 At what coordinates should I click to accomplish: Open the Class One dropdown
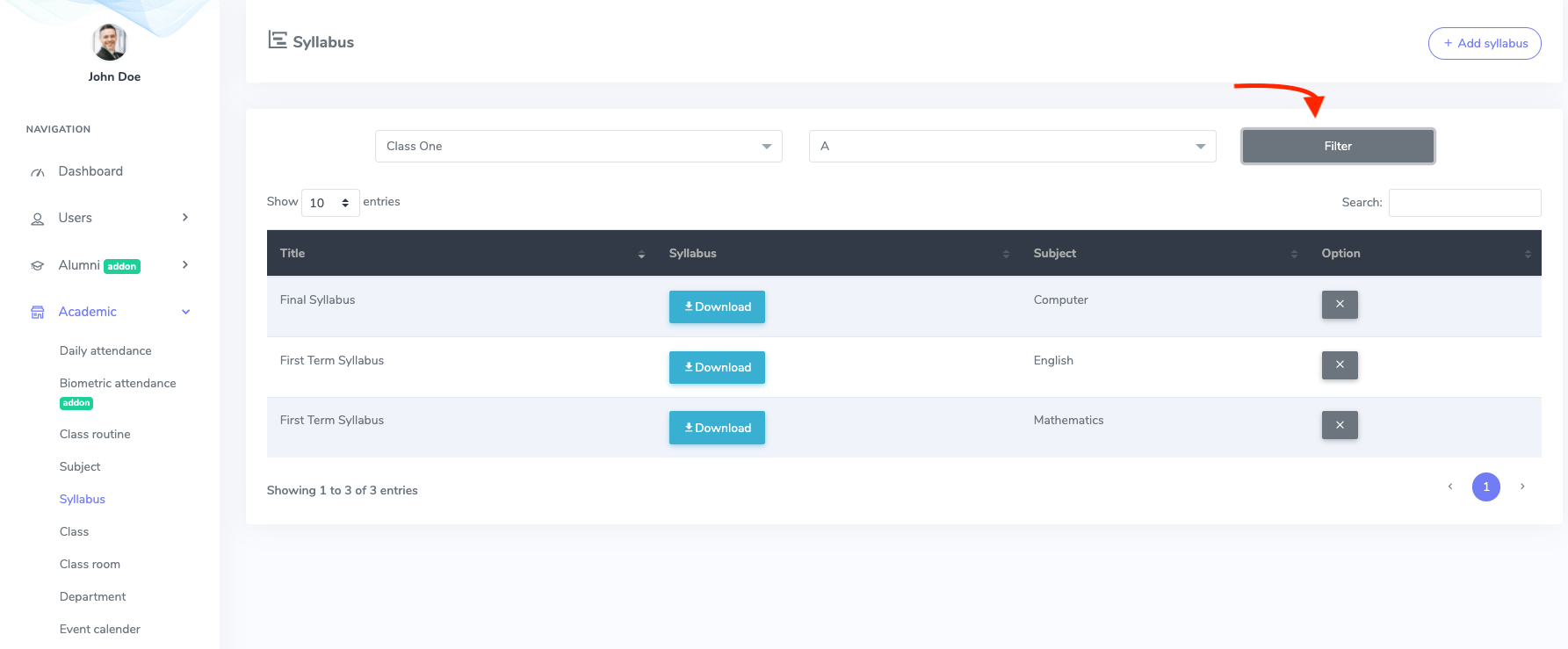pyautogui.click(x=578, y=147)
